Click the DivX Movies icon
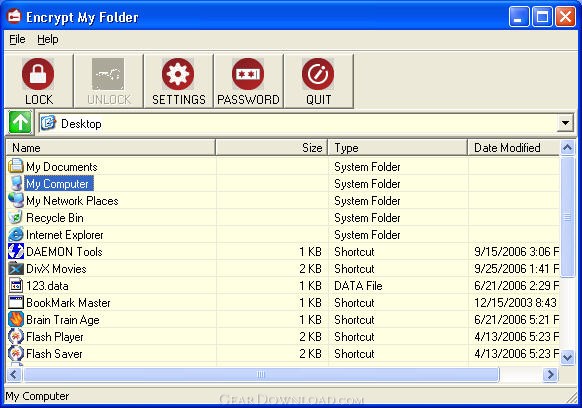 pos(16,268)
